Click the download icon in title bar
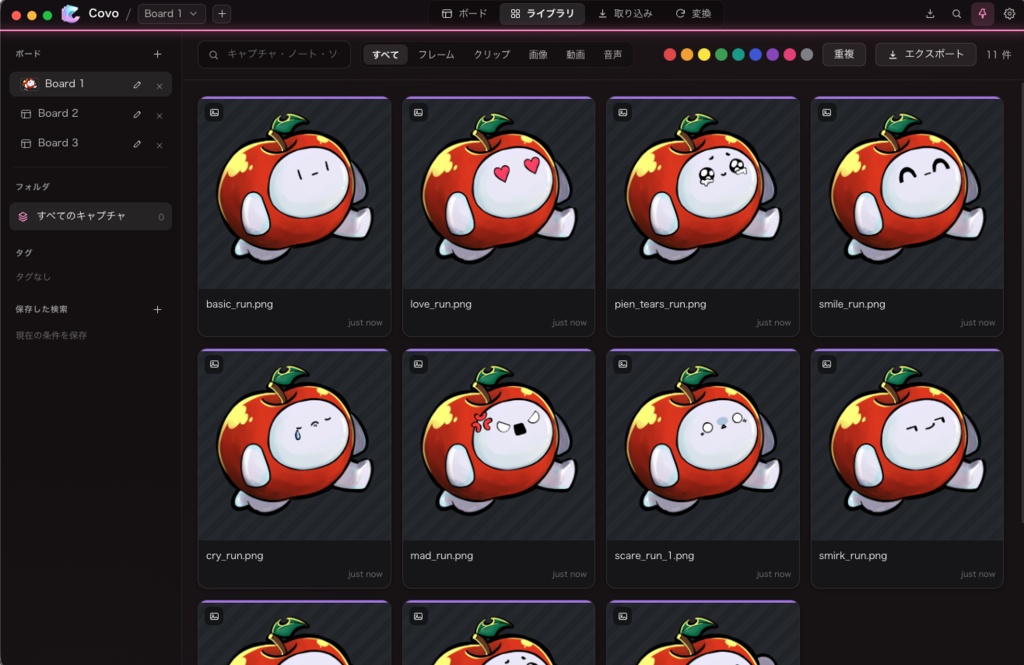1024x665 pixels. tap(930, 14)
